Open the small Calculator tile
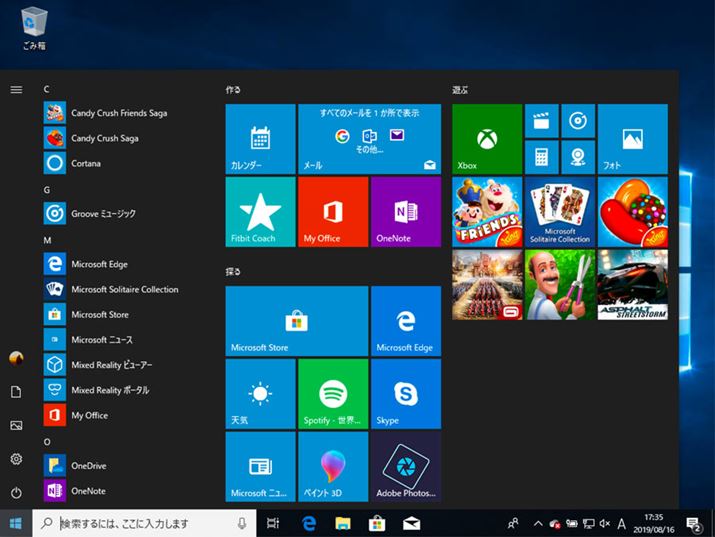Image resolution: width=715 pixels, height=537 pixels. click(x=541, y=157)
